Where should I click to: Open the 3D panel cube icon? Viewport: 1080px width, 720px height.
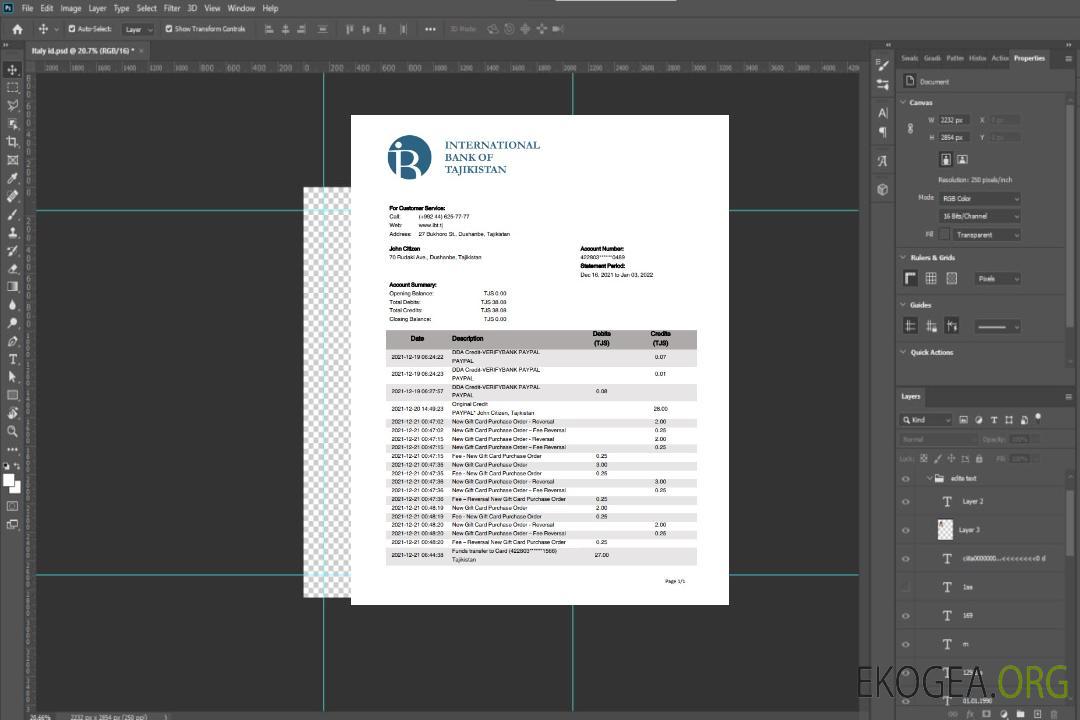(882, 189)
